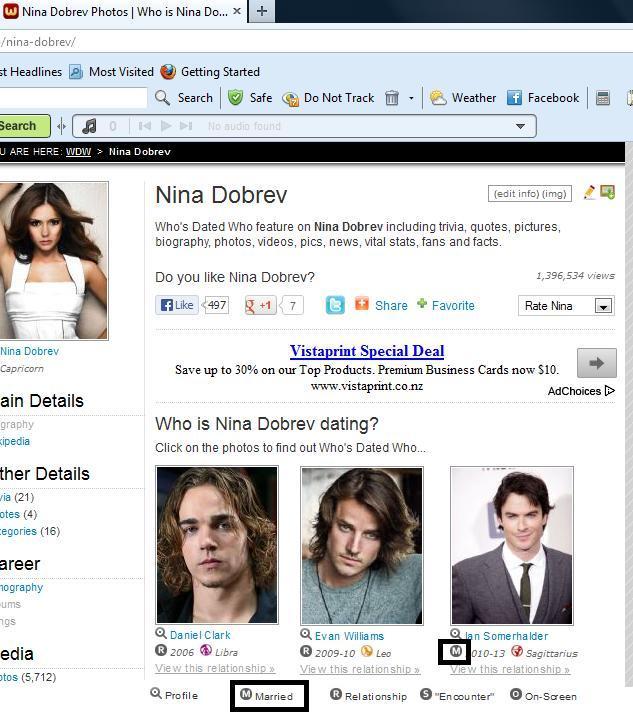Viewport: 633px width, 712px height.
Task: Click the Married legend item
Action: [x=267, y=695]
